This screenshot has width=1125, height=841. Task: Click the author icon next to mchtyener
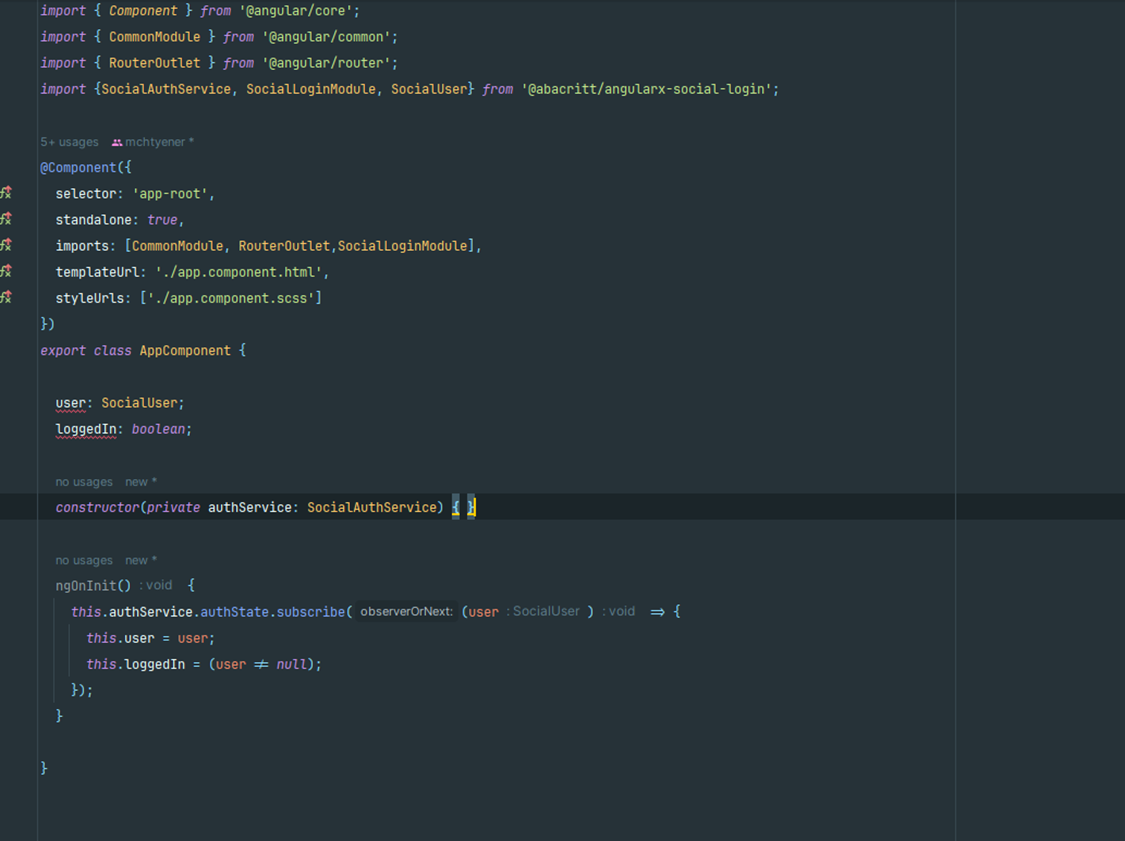tap(117, 142)
